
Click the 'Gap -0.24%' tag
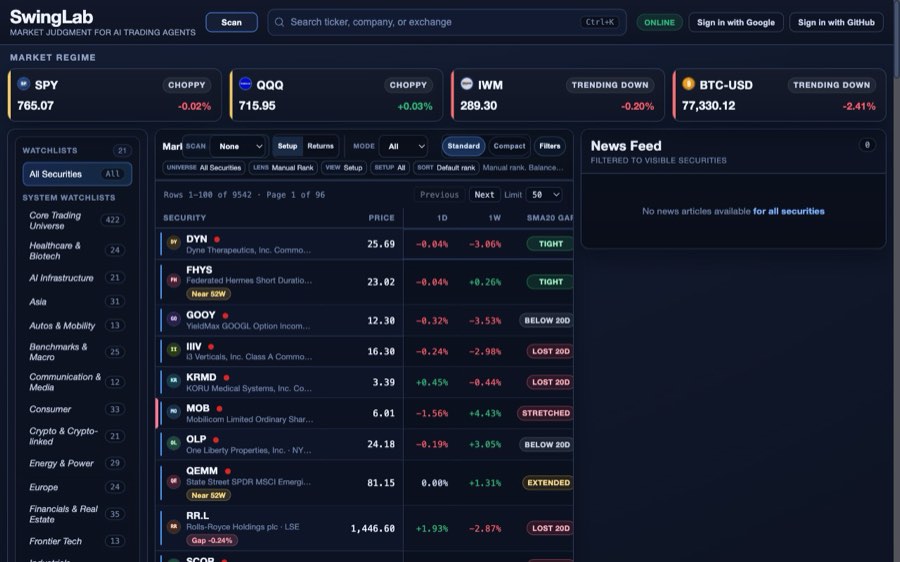pos(212,541)
